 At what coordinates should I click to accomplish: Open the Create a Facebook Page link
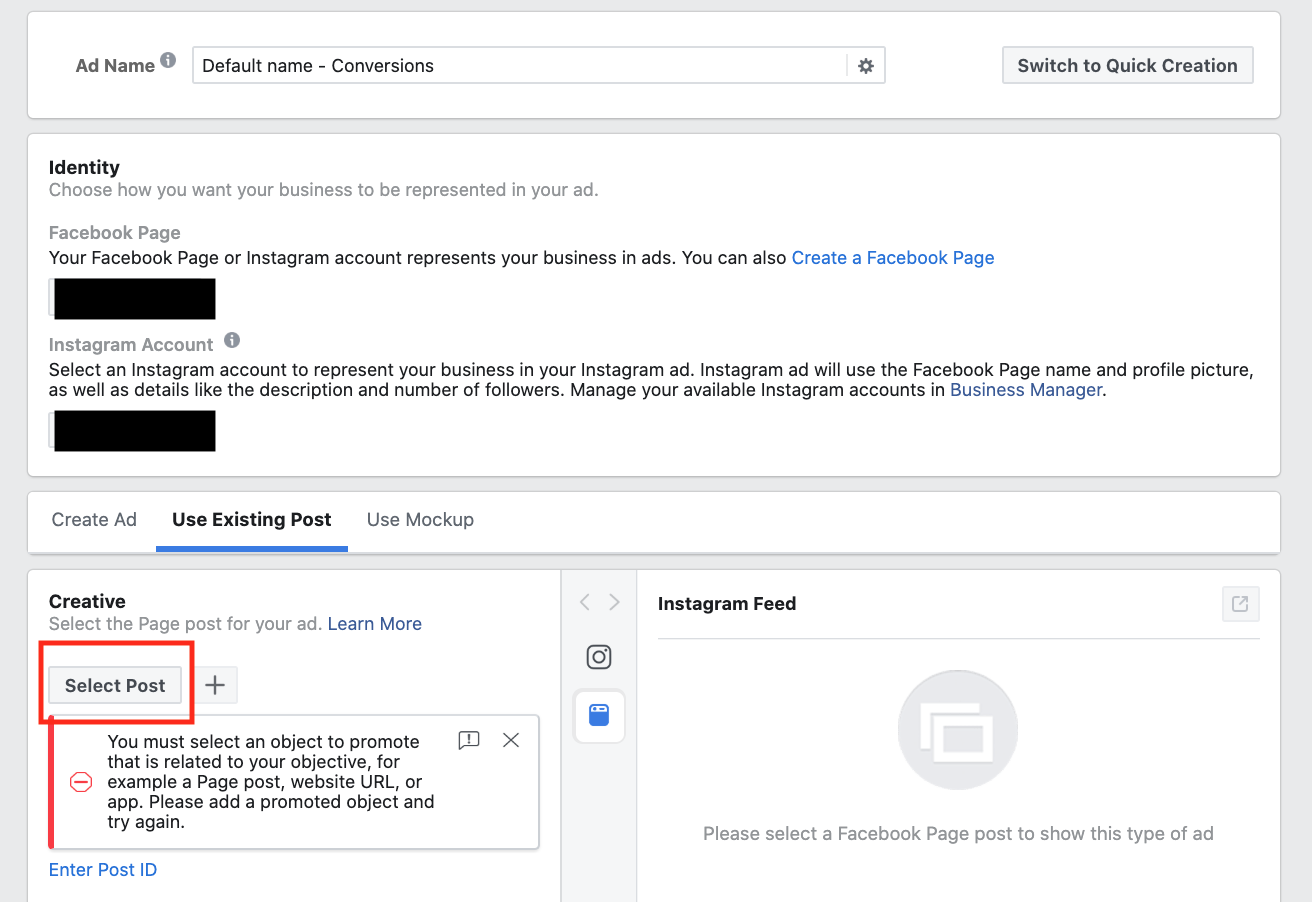[893, 258]
